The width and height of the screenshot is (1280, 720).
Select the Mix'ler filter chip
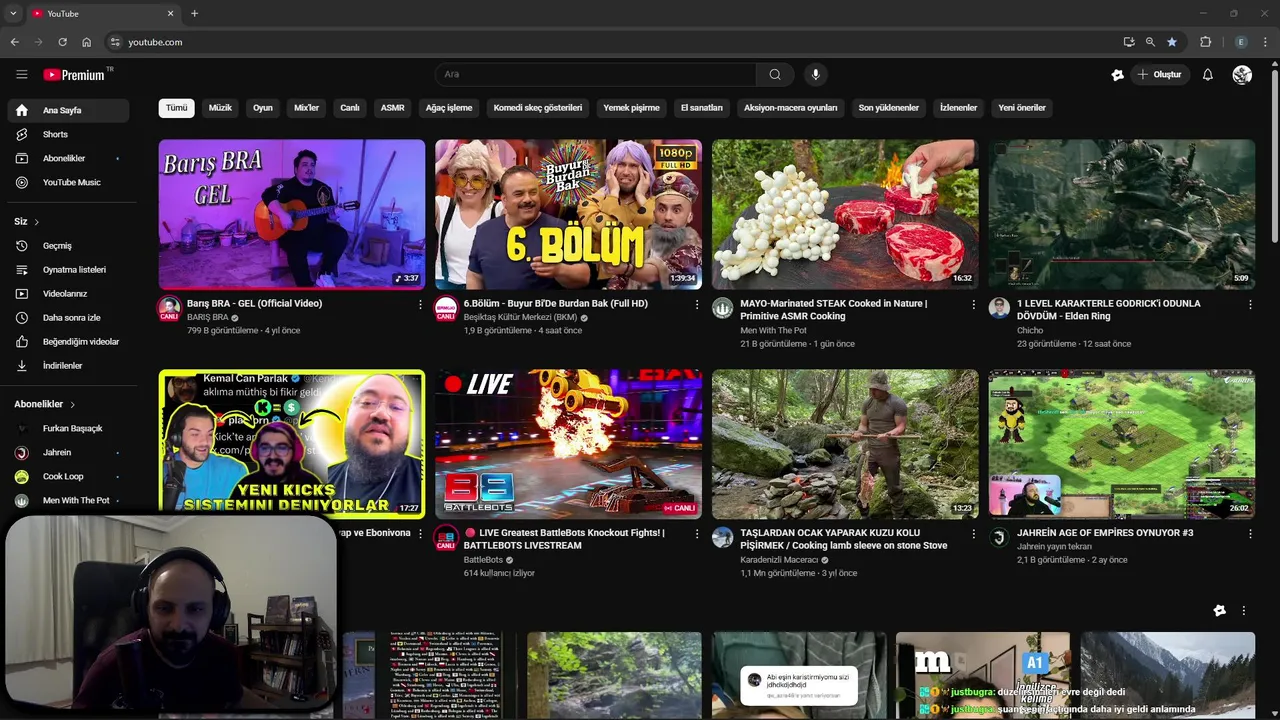click(307, 108)
